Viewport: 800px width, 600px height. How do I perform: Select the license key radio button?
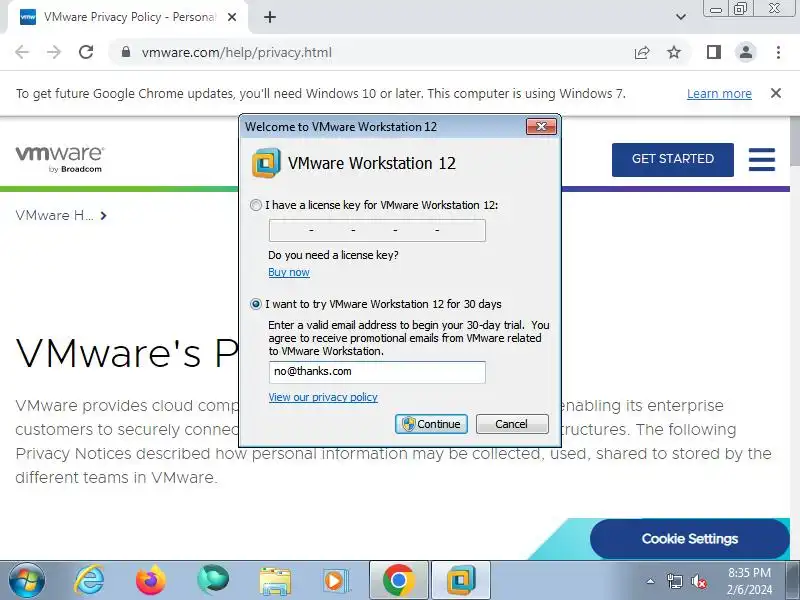coord(256,205)
